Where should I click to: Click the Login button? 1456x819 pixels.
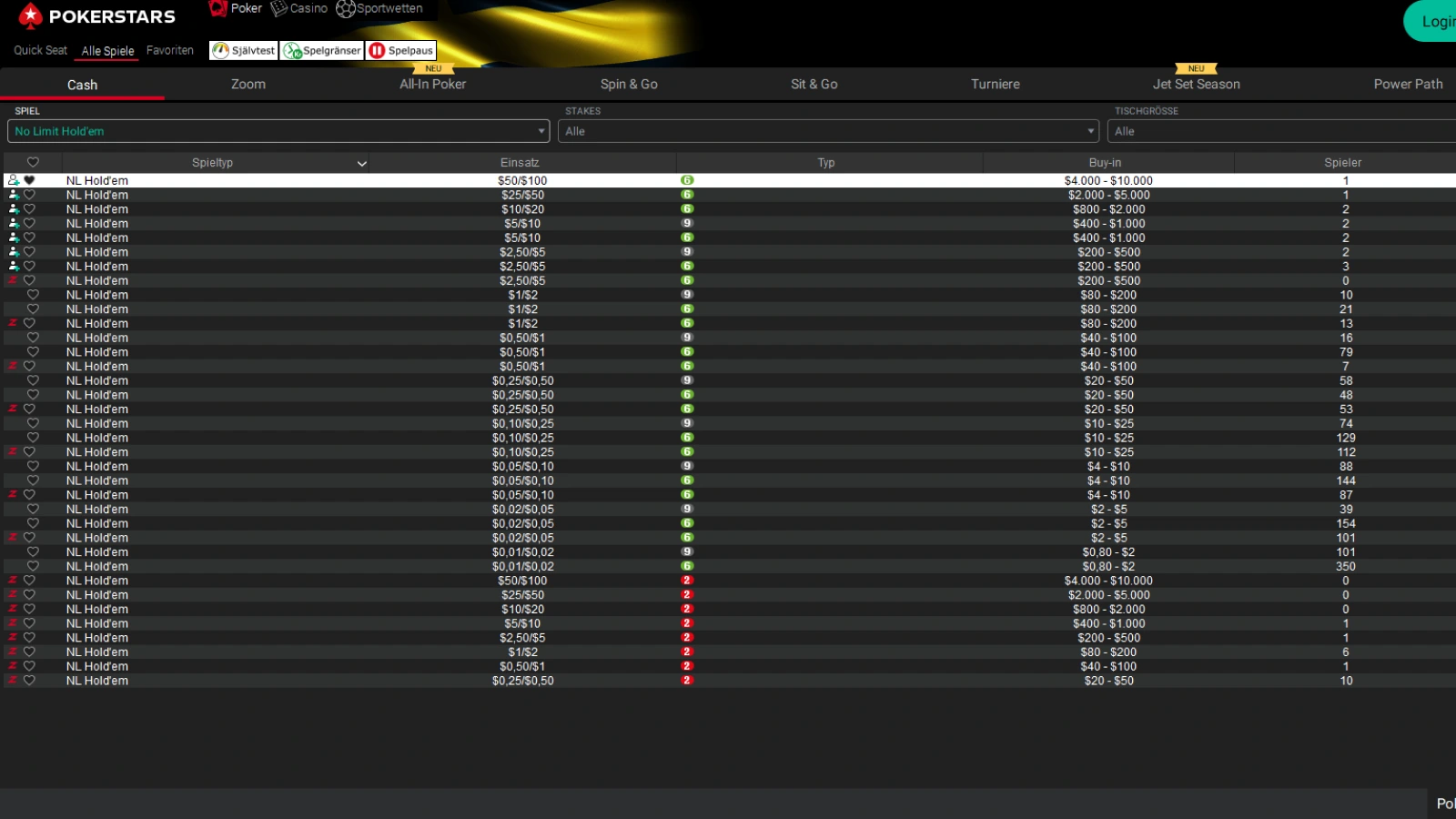(x=1431, y=21)
